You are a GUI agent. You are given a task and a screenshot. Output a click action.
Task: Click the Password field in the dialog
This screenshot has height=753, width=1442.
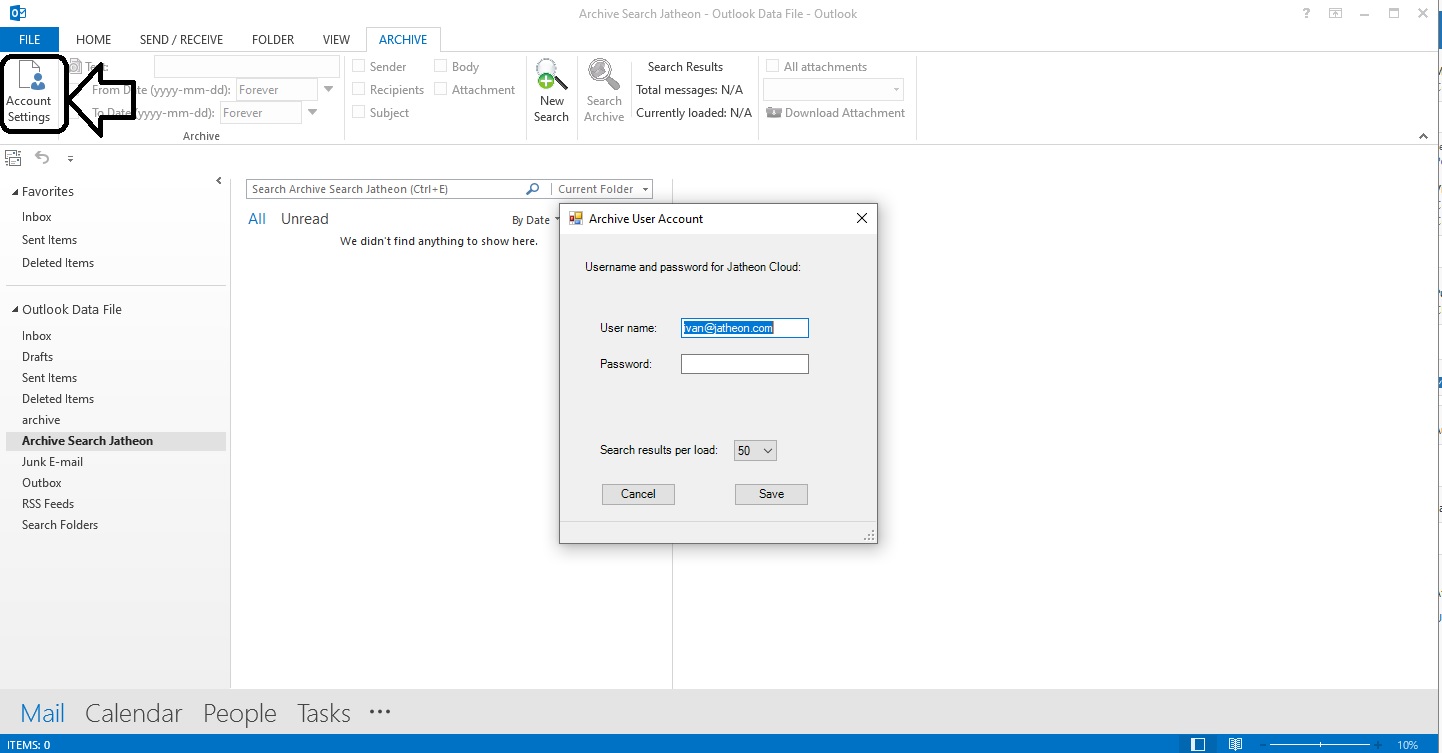click(745, 364)
